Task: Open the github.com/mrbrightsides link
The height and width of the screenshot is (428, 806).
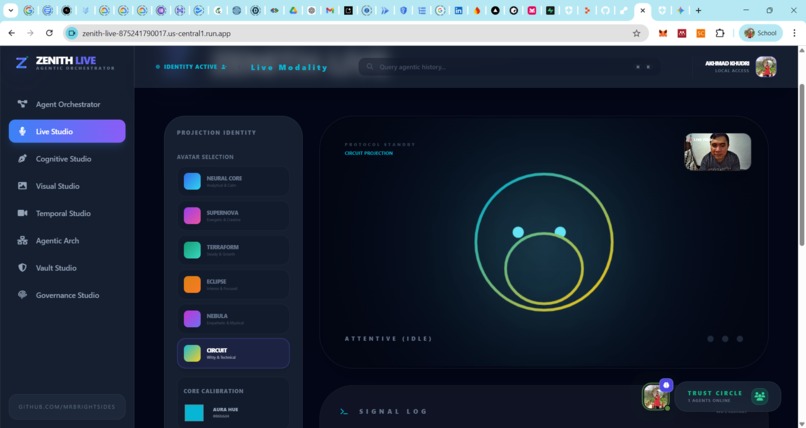Action: click(x=67, y=407)
